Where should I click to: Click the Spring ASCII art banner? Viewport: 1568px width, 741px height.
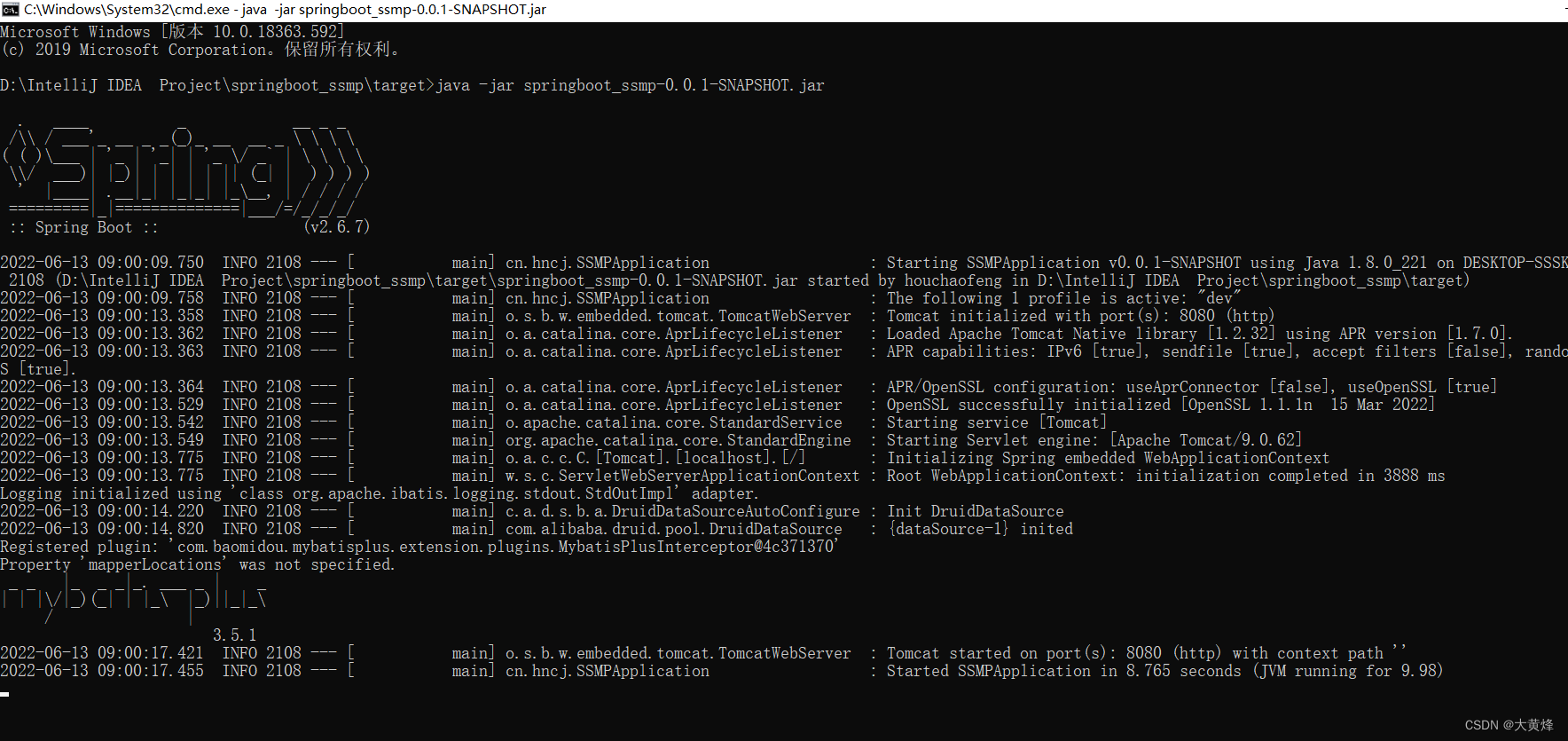point(185,168)
